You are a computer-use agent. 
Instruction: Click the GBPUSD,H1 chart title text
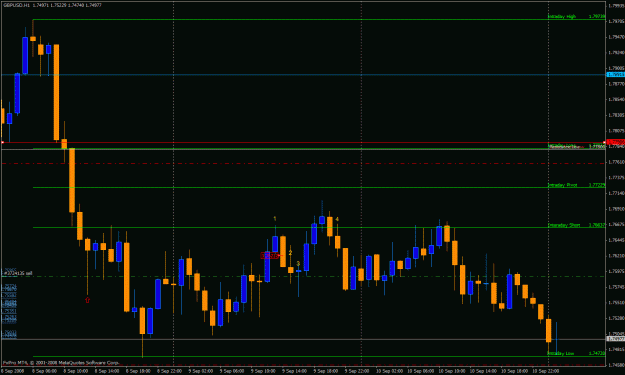coord(16,5)
